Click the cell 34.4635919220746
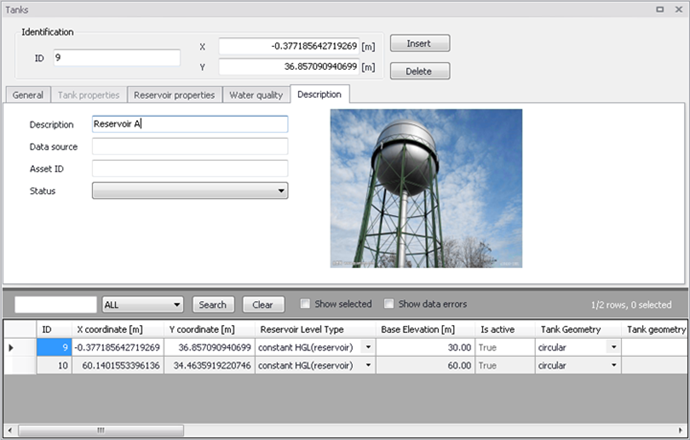This screenshot has width=690, height=440. coord(209,366)
